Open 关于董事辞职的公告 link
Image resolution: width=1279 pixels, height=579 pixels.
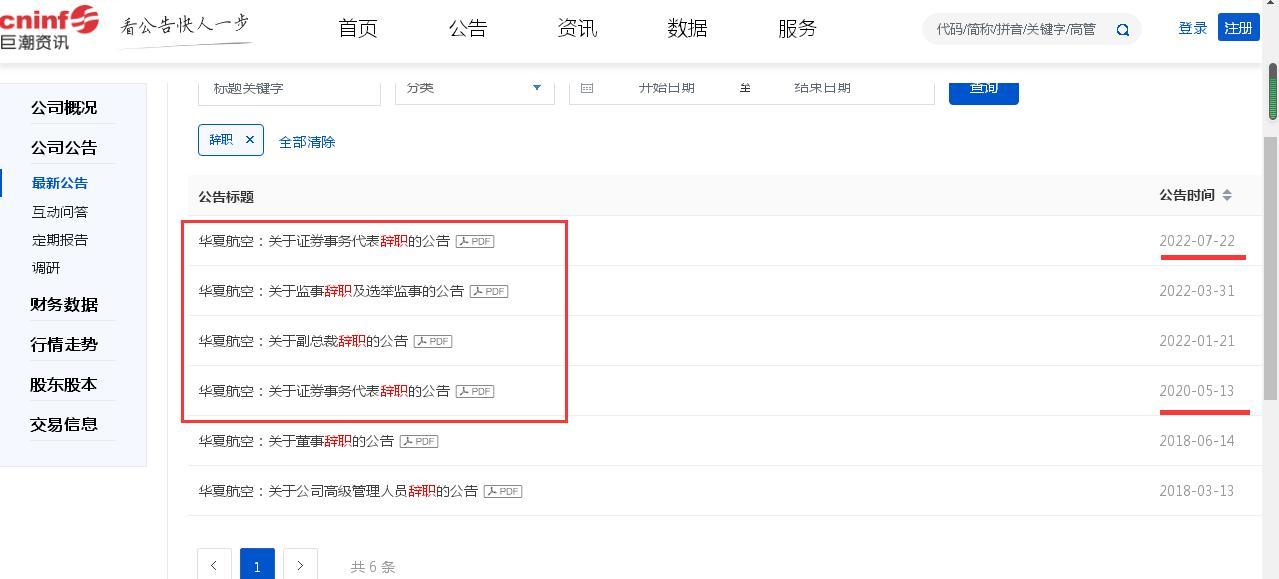(296, 441)
